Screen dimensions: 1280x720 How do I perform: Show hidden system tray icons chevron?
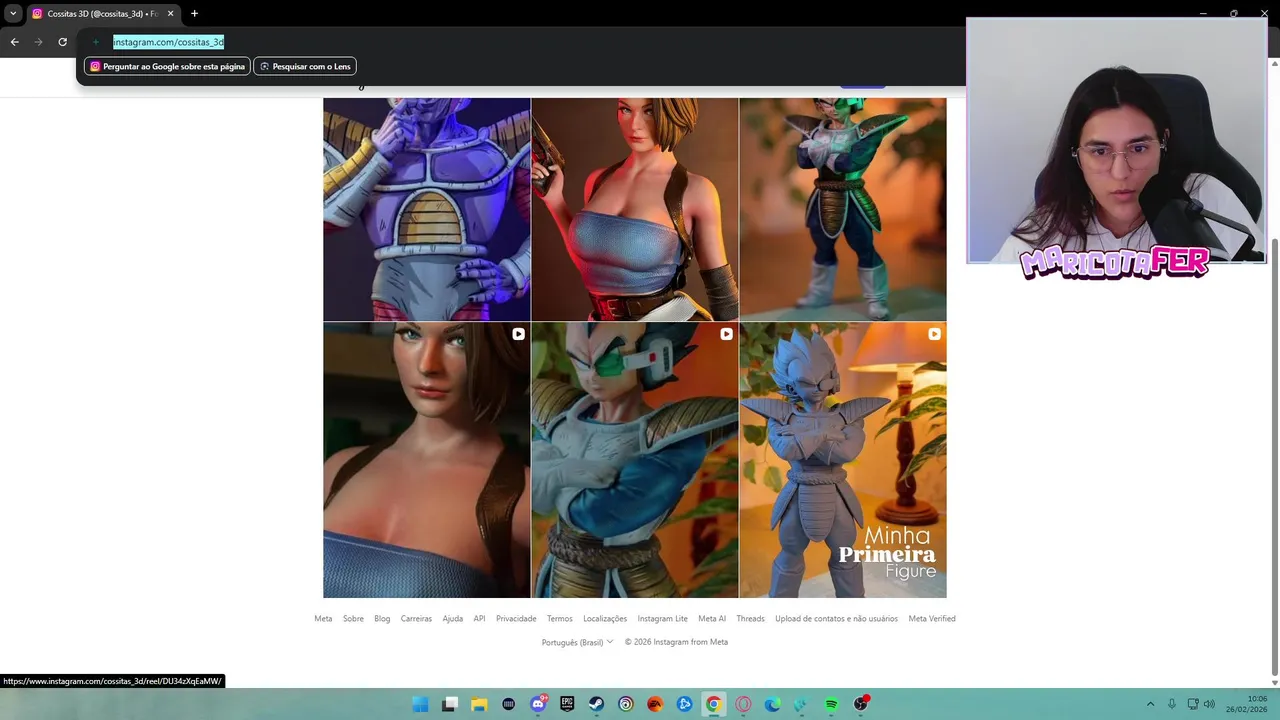(x=1150, y=704)
